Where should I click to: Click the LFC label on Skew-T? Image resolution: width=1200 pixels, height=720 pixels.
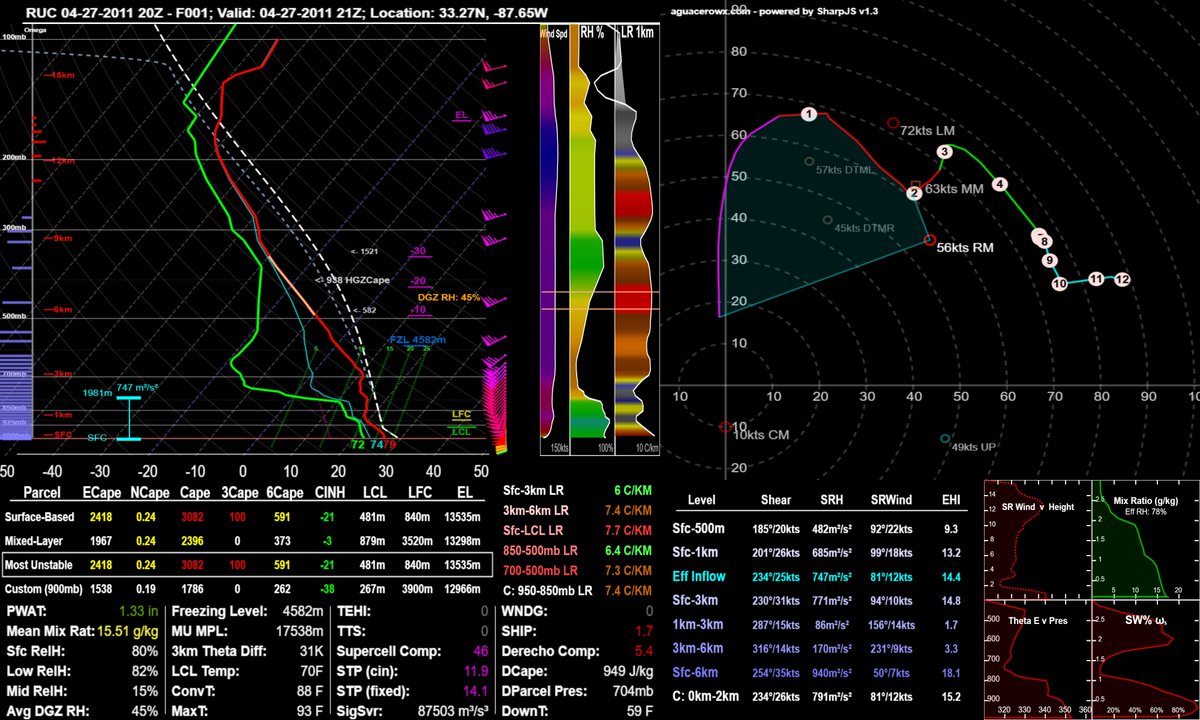tap(462, 412)
